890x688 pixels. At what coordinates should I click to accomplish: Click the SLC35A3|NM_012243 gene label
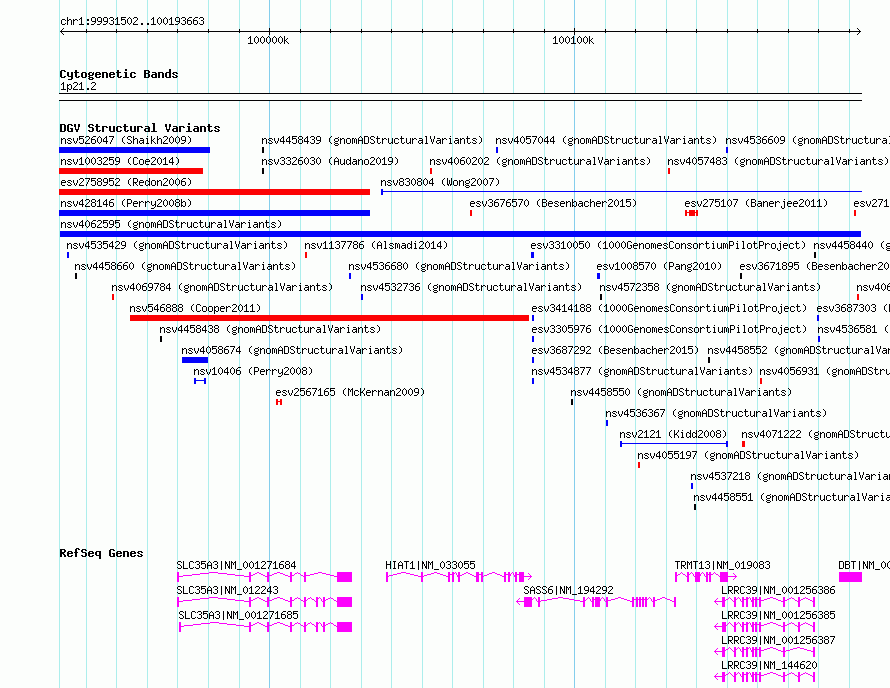(228, 590)
